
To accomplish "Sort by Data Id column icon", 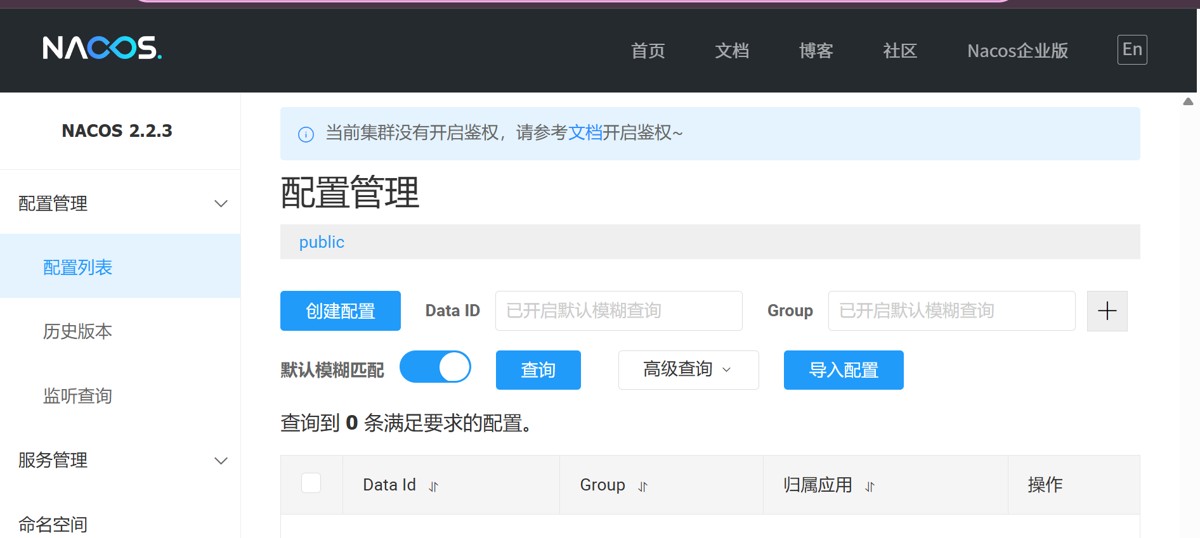I will 434,486.
